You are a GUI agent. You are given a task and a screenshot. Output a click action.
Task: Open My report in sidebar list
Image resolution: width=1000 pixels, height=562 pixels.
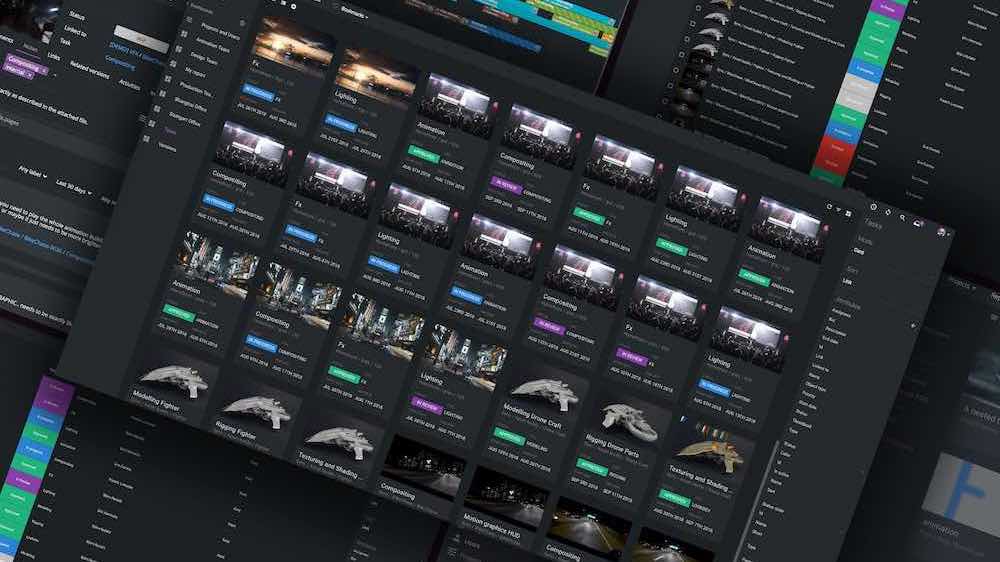point(195,72)
